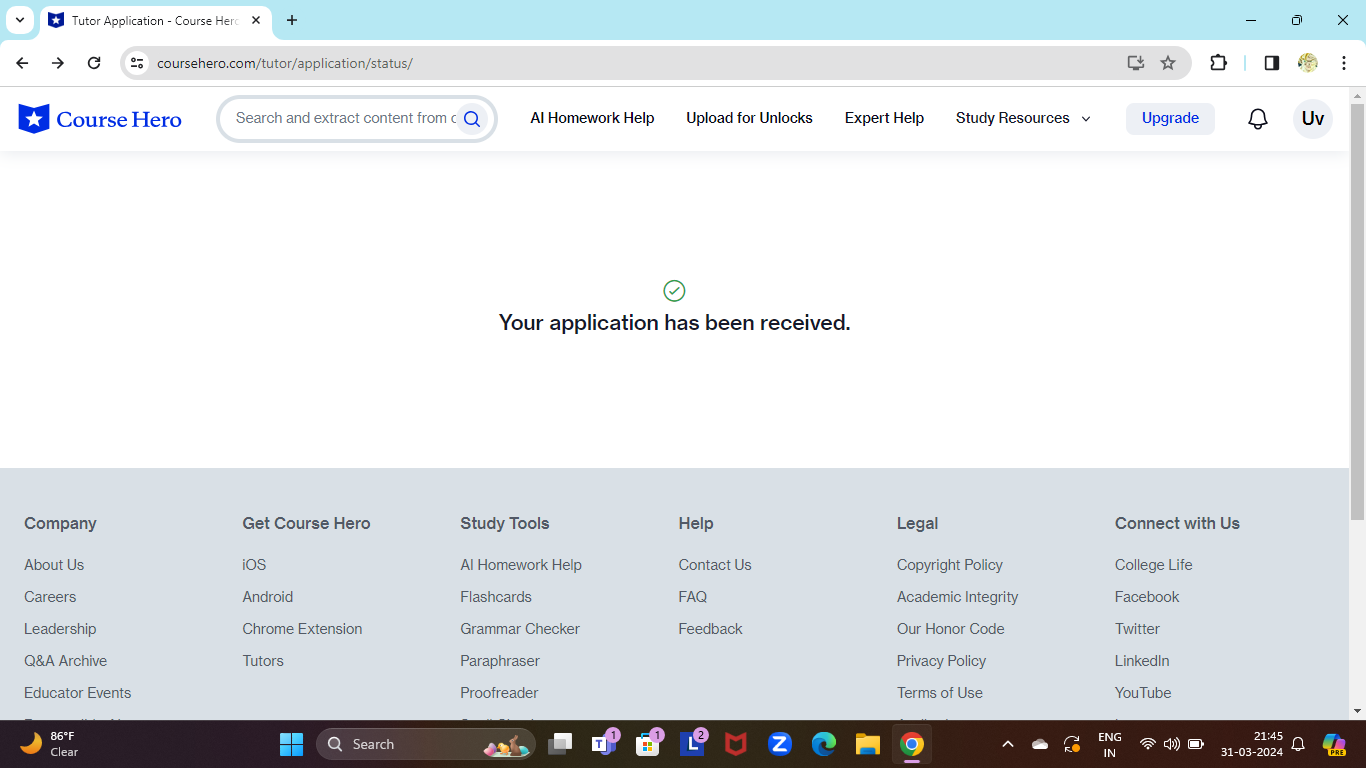Open the tab search dropdown arrow
This screenshot has width=1366, height=768.
click(19, 20)
